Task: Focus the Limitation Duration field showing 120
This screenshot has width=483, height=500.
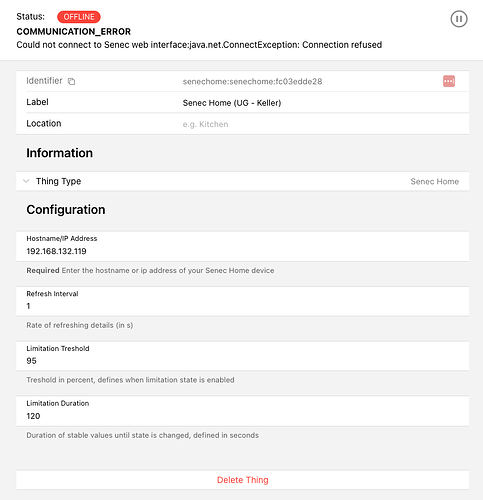Action: [x=242, y=411]
